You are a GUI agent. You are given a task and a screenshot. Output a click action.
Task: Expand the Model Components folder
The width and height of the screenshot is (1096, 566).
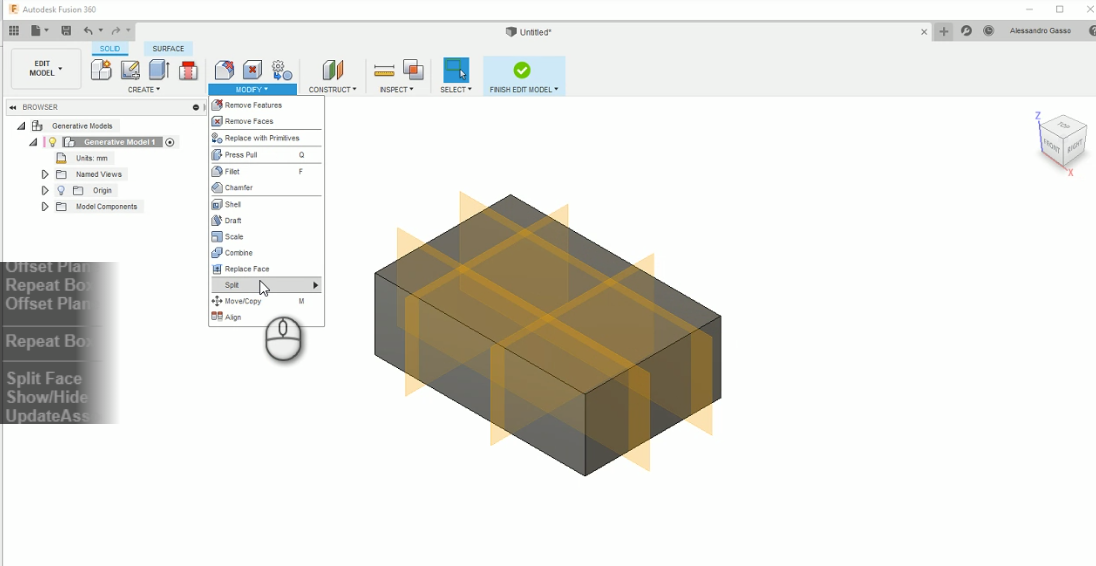(45, 206)
